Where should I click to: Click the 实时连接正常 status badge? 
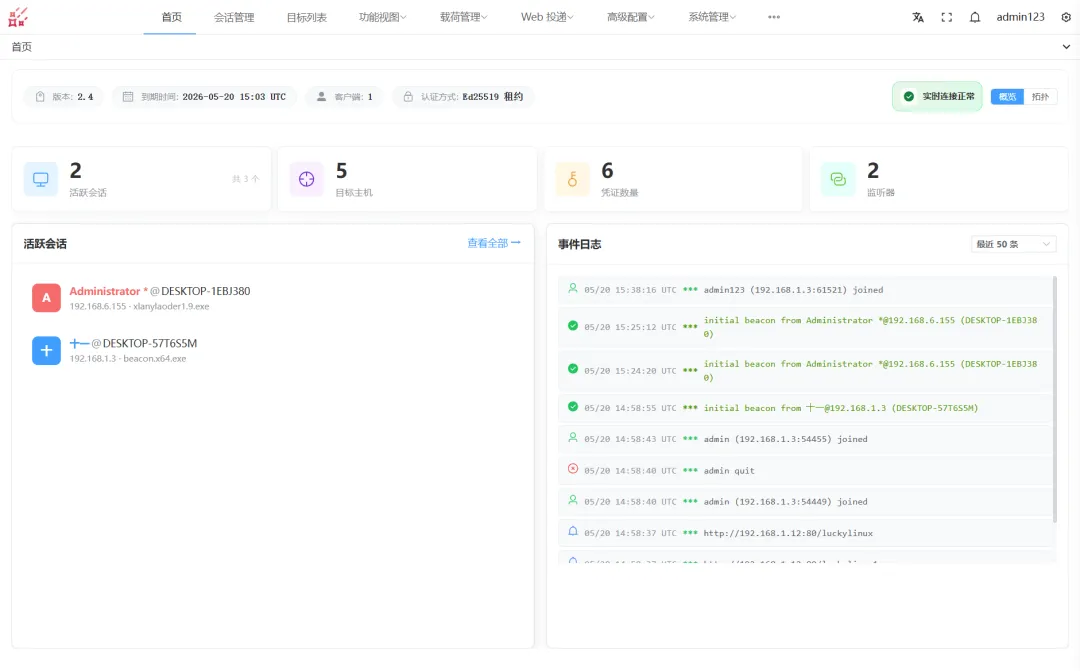click(937, 96)
